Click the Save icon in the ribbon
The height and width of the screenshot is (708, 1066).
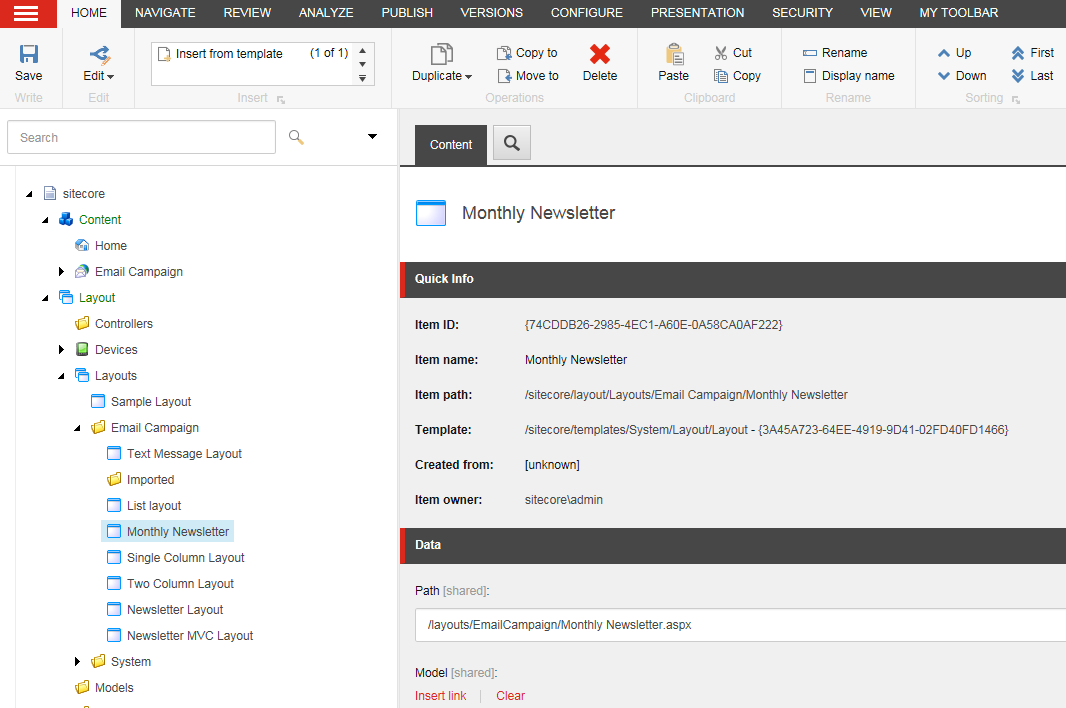tap(29, 56)
